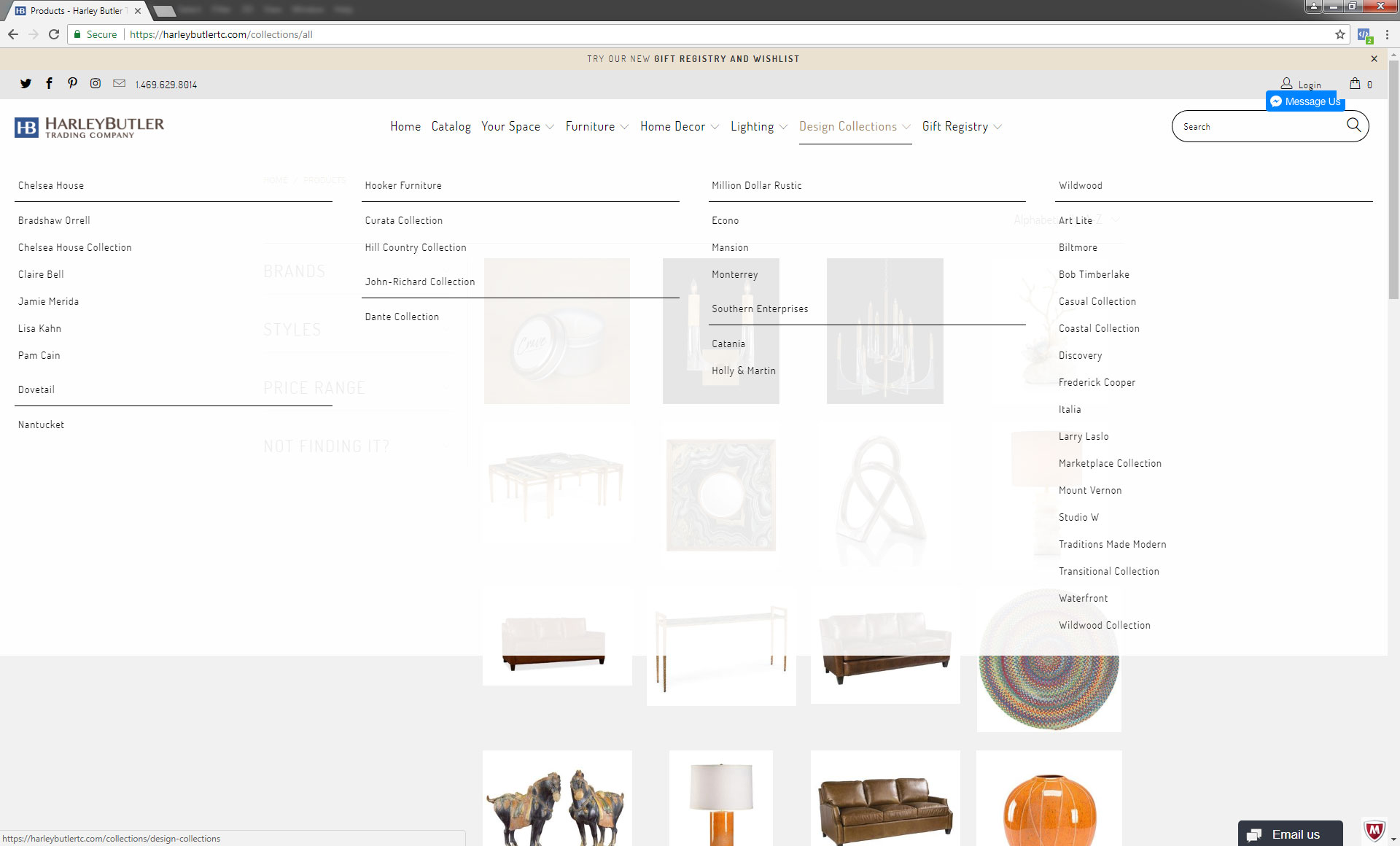Select Frederick Cooper collection
The image size is (1400, 846).
tap(1097, 382)
